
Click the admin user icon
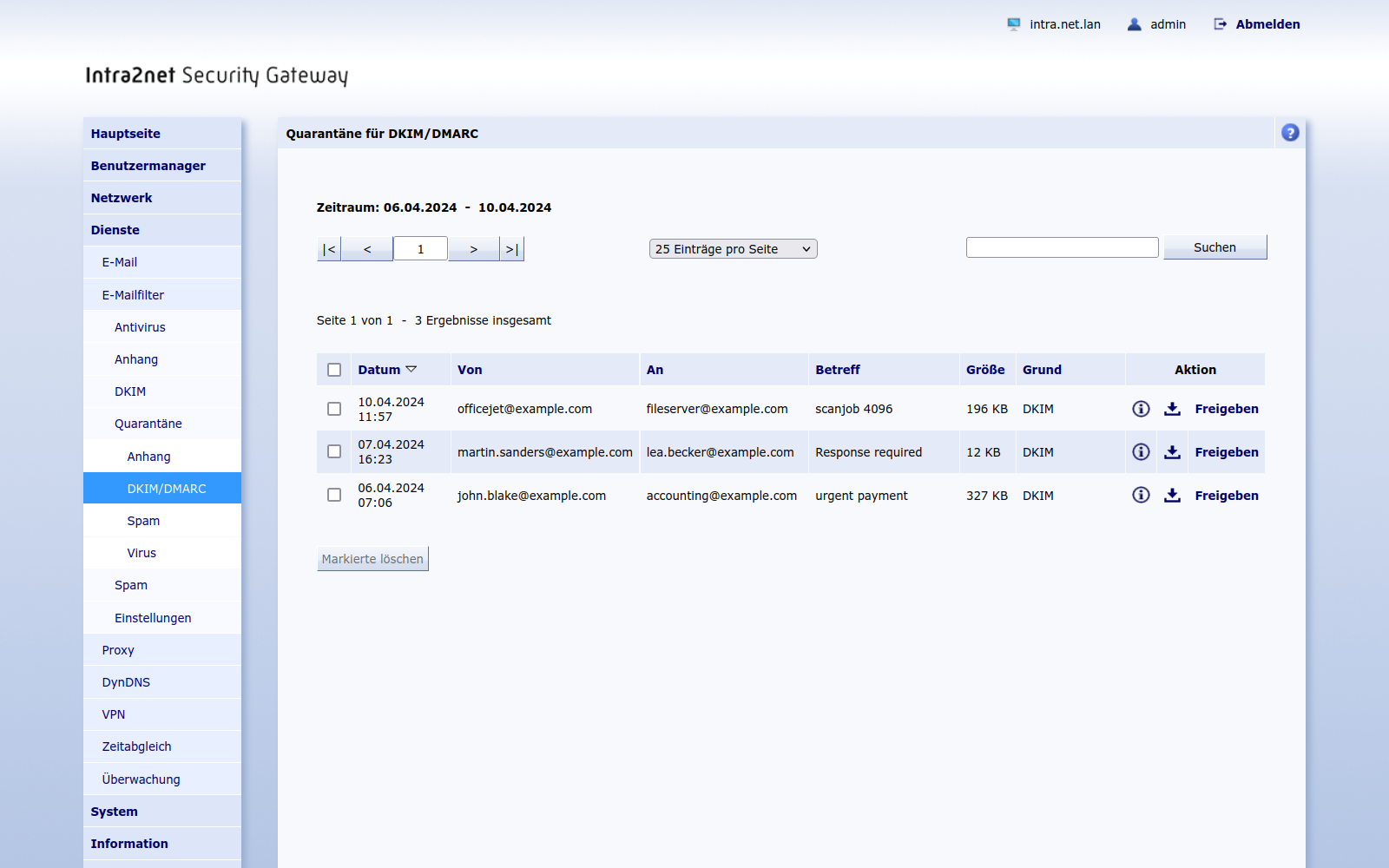coord(1134,24)
